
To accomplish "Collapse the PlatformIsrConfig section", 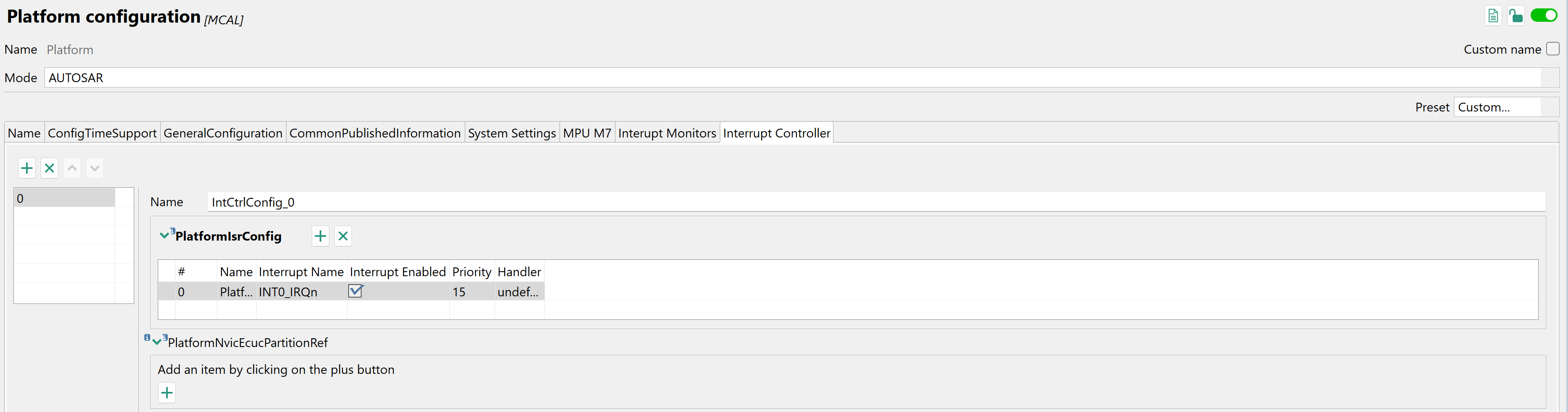I will (164, 236).
